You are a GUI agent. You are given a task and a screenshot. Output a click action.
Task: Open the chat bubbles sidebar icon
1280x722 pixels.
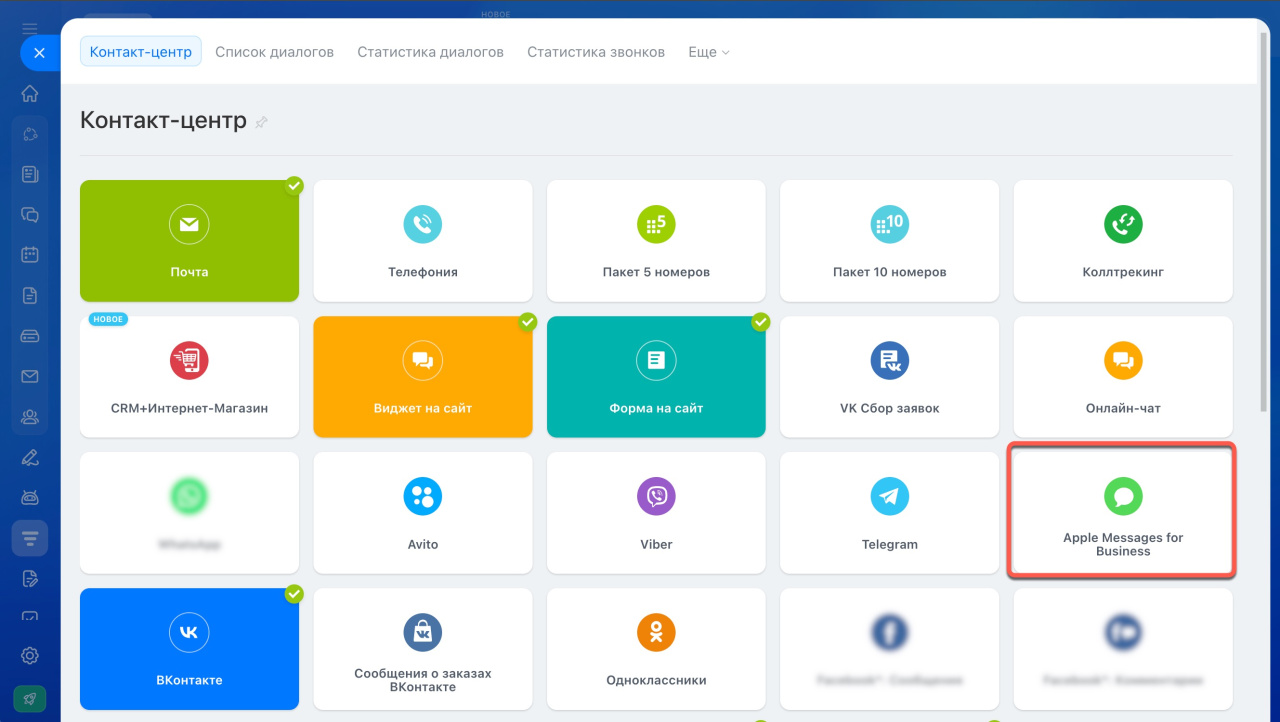30,214
